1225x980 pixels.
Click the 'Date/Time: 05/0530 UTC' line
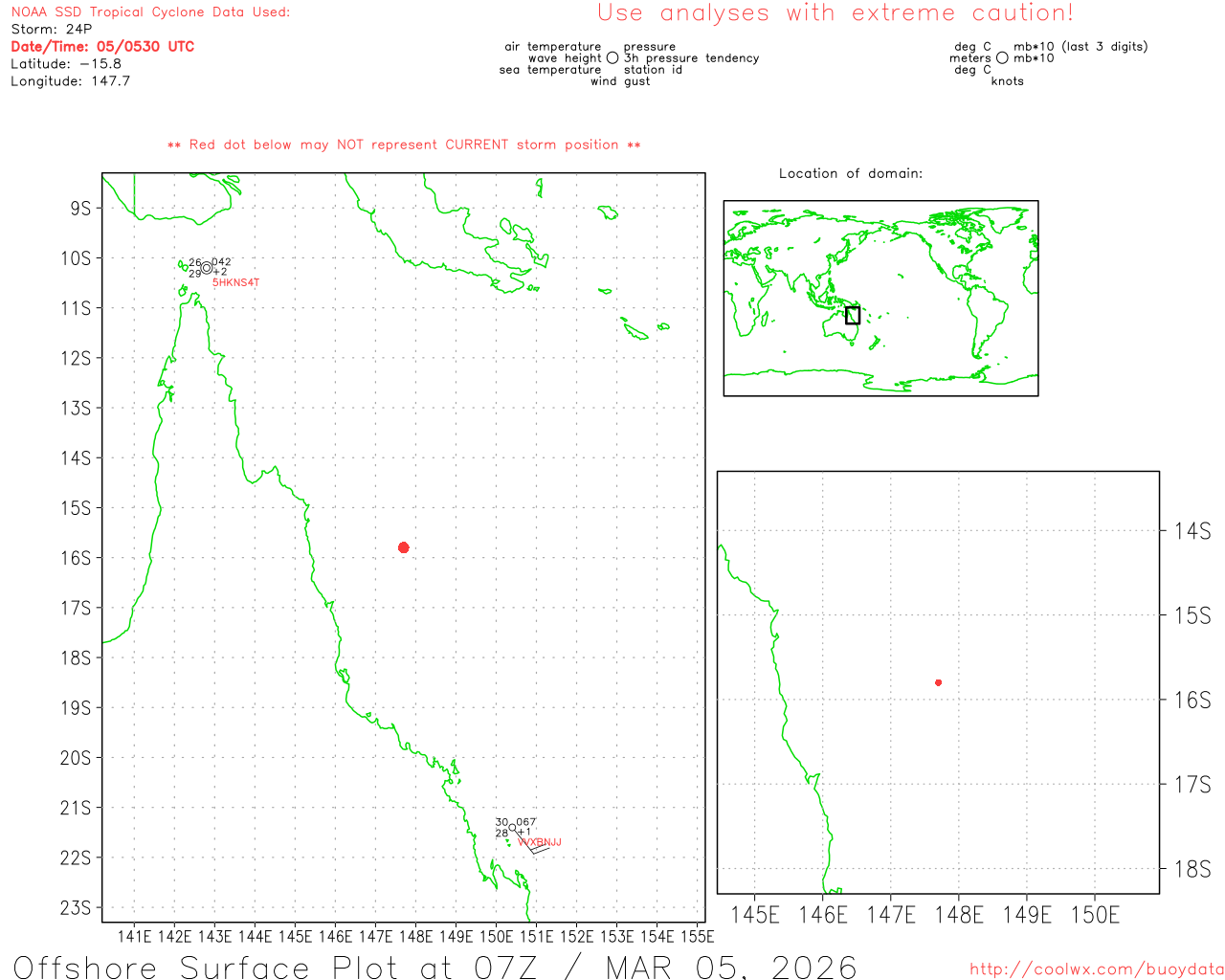click(x=102, y=47)
